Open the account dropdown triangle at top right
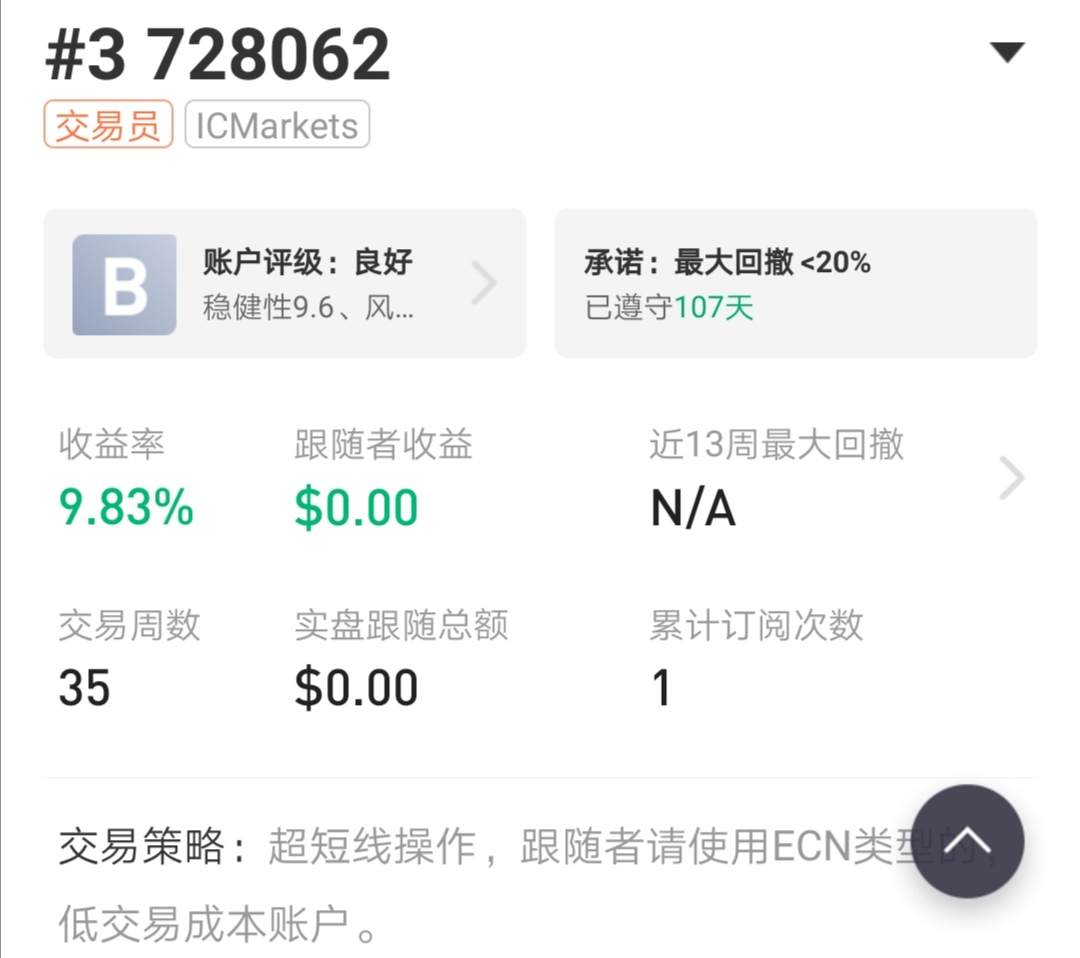Screen dimensions: 1080x958 [x=1007, y=53]
